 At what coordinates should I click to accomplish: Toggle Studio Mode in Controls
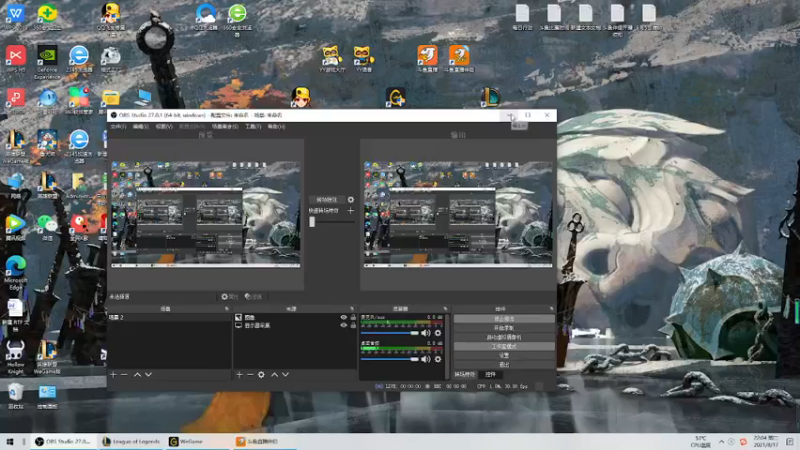point(504,346)
